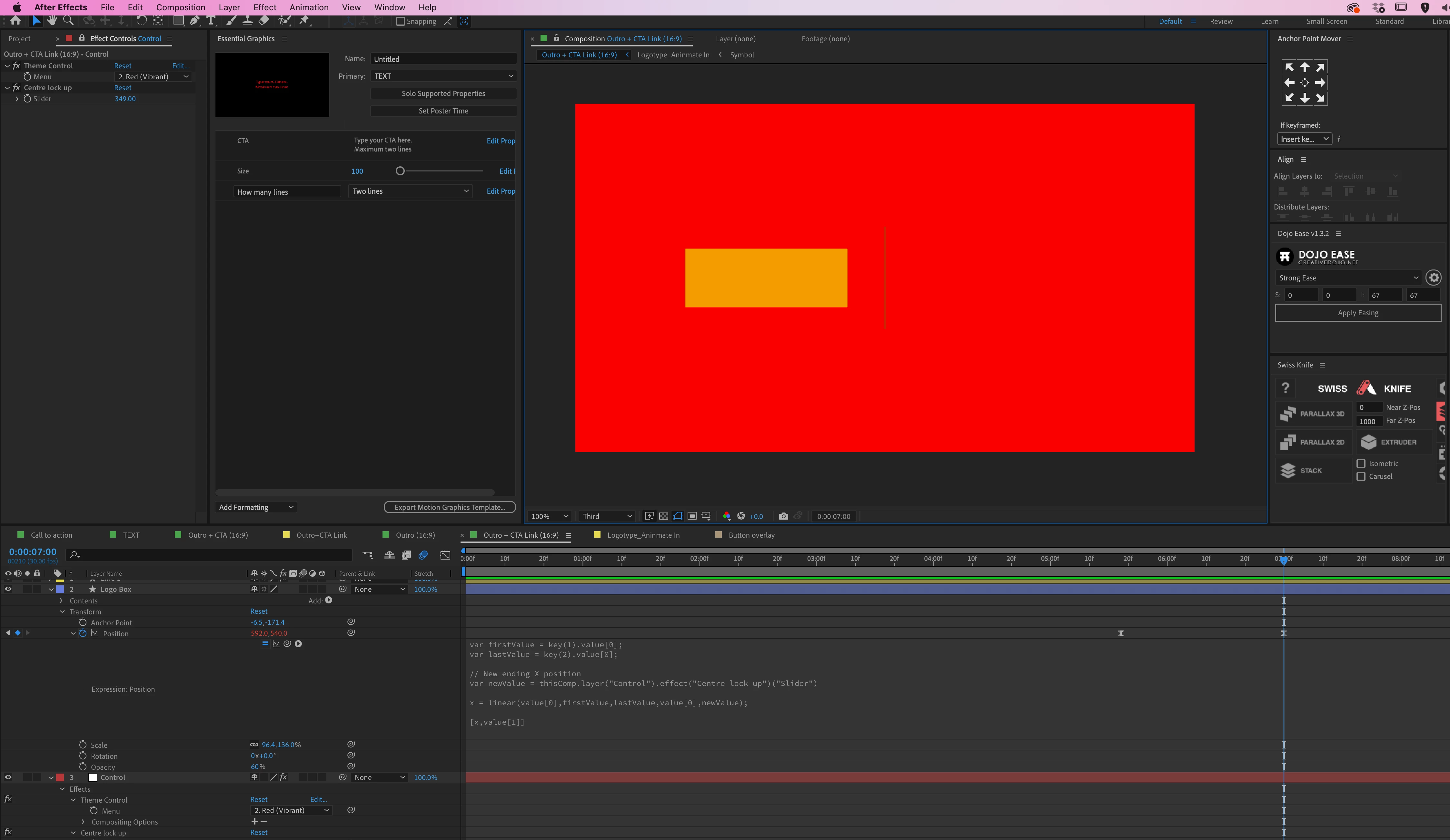Adjust the Size slider handle
The image size is (1450, 840).
pos(400,171)
